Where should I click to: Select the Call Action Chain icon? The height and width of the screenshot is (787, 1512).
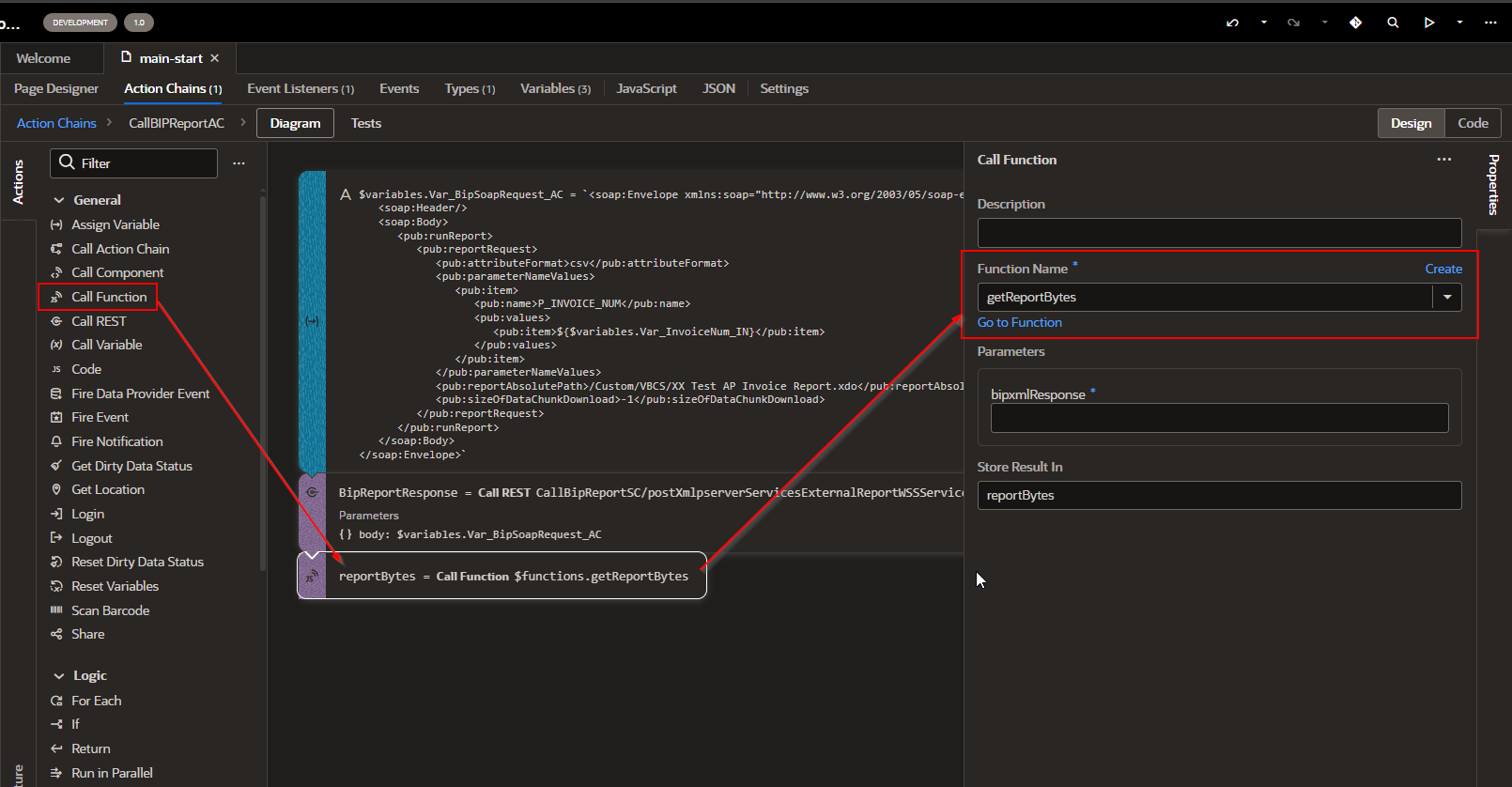[56, 249]
